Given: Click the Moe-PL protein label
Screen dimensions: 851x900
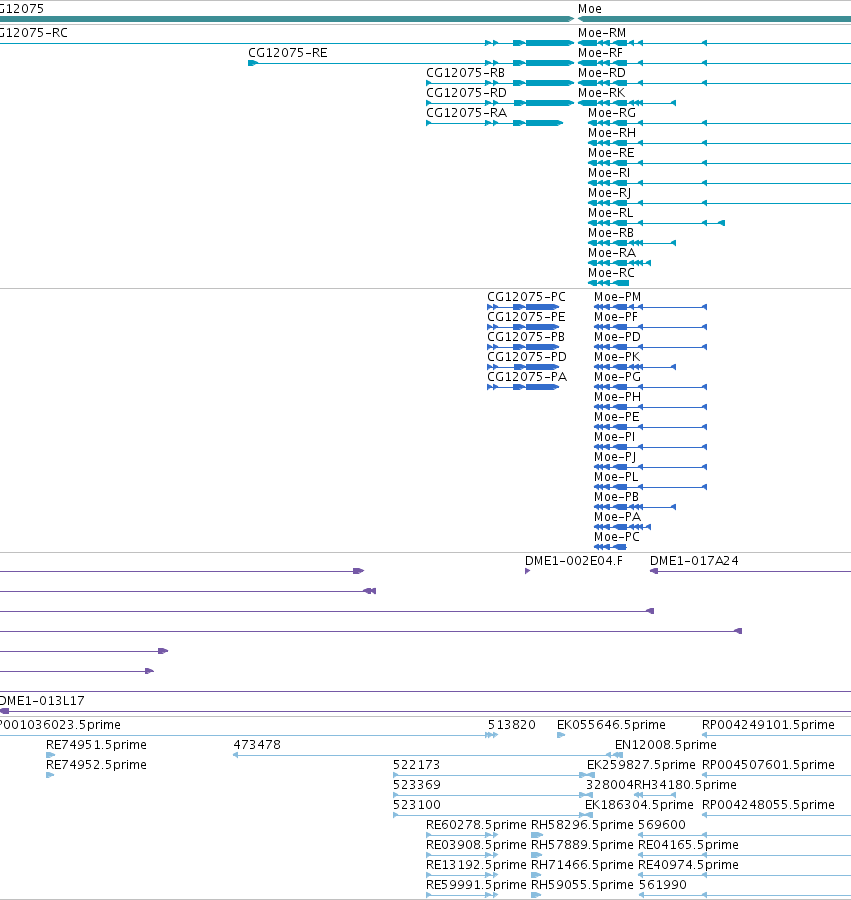Looking at the screenshot, I should tap(616, 478).
